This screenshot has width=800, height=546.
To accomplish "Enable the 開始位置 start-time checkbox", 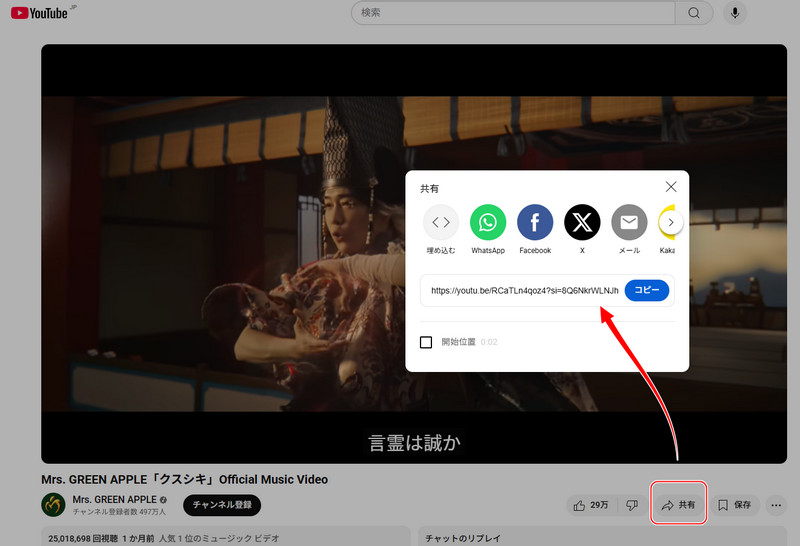I will tap(426, 342).
